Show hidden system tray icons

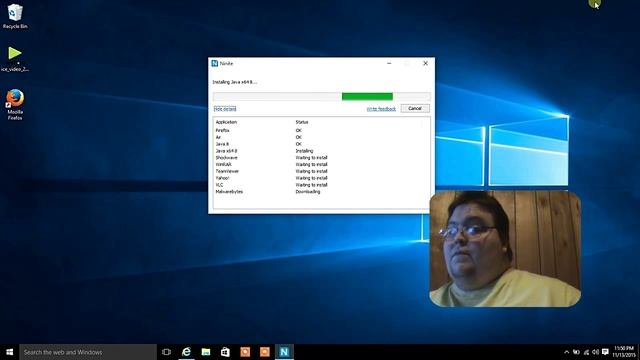567,352
